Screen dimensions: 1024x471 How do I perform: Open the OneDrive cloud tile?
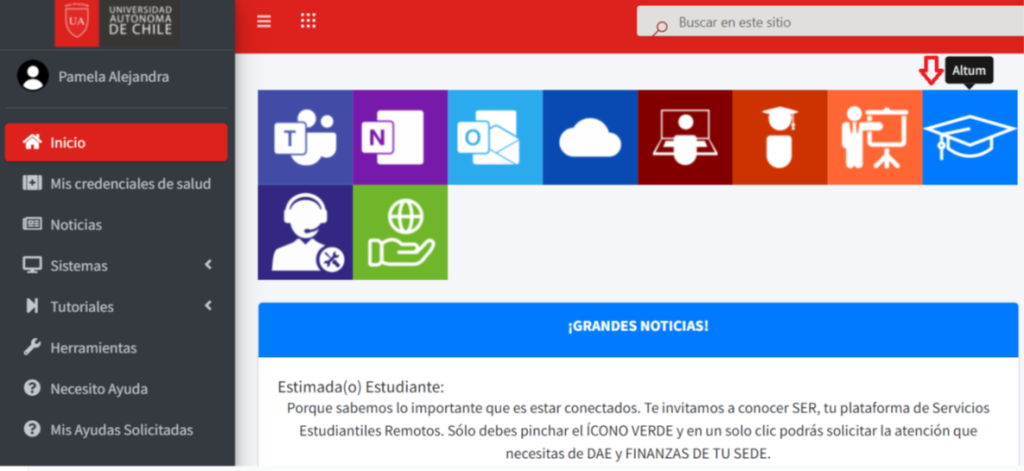(x=590, y=137)
